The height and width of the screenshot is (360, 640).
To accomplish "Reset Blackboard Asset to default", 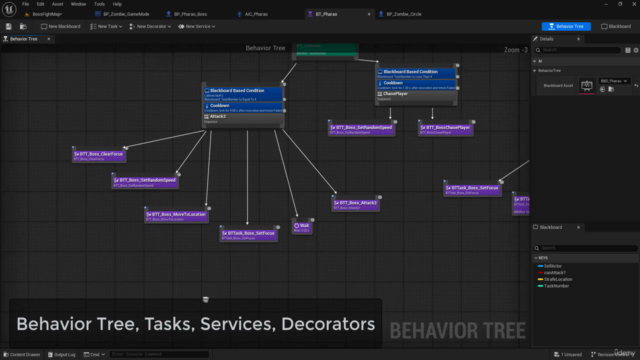I will click(636, 86).
